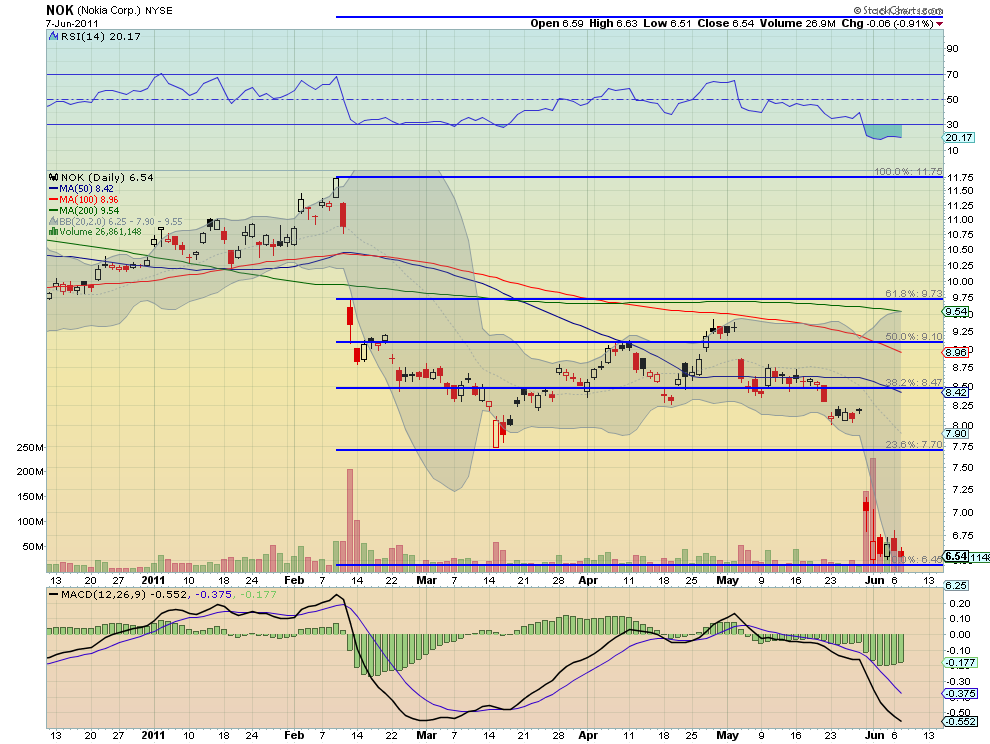Click the volume bars icon in the legend
This screenshot has width=990, height=744.
pyautogui.click(x=54, y=232)
